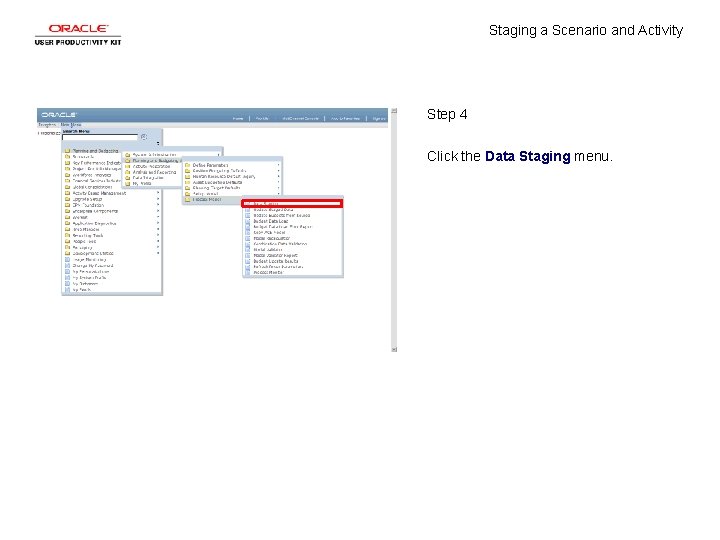
Task: Click the Oracle logo in application header
Action: point(59,114)
